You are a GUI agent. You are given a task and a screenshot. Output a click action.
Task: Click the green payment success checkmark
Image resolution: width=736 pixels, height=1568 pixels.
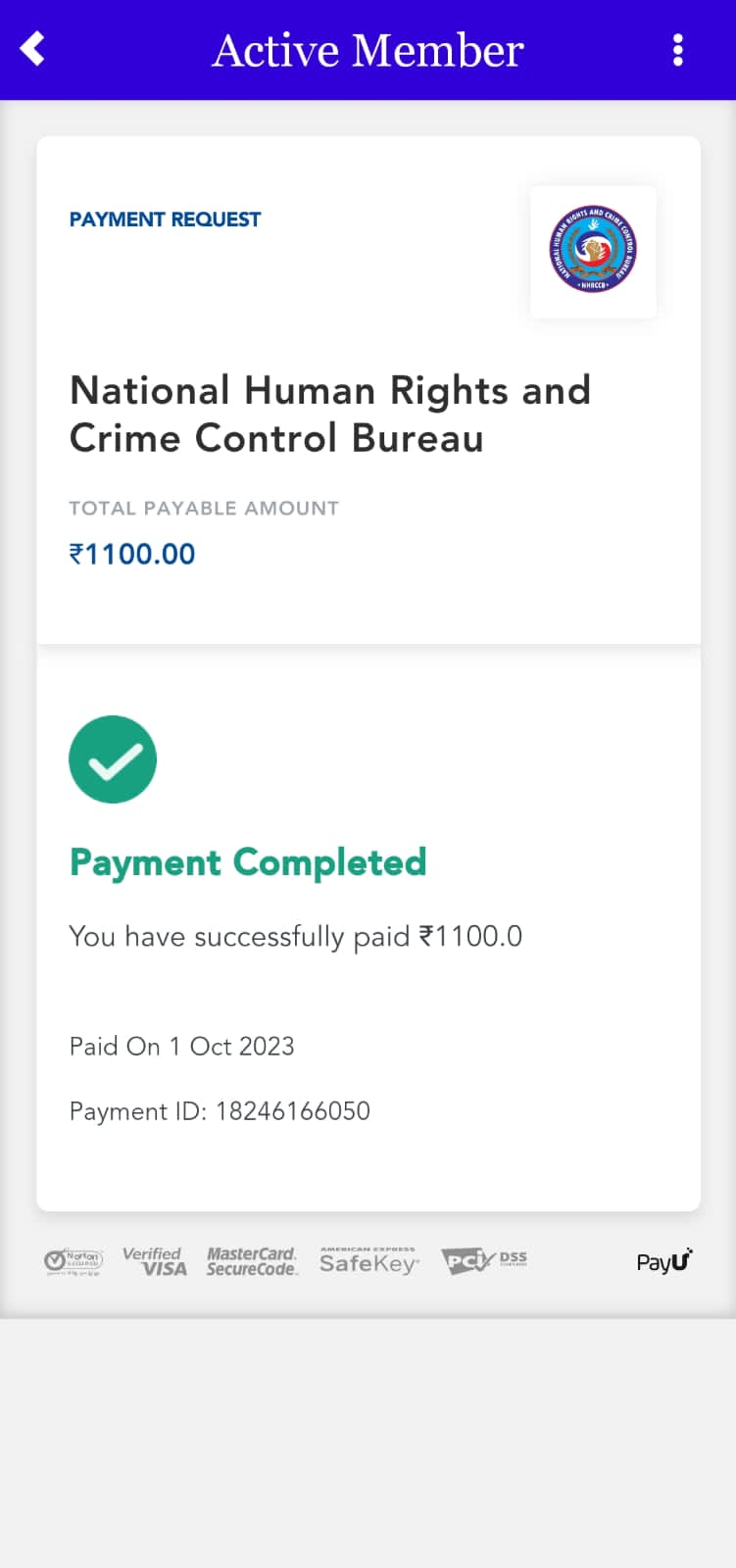(113, 759)
